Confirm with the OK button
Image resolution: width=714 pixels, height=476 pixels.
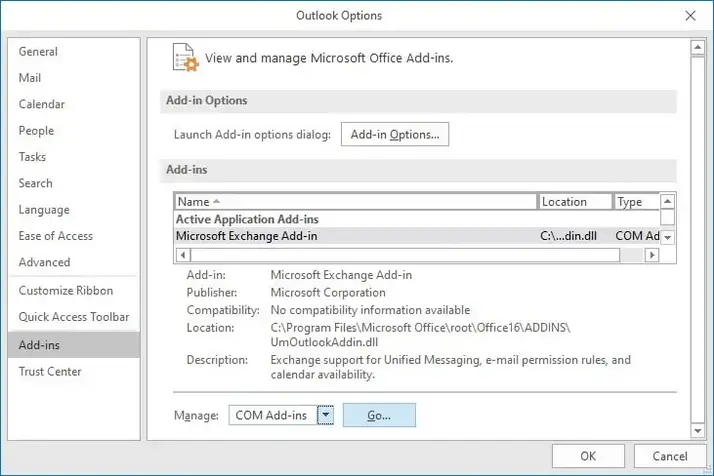click(x=588, y=456)
